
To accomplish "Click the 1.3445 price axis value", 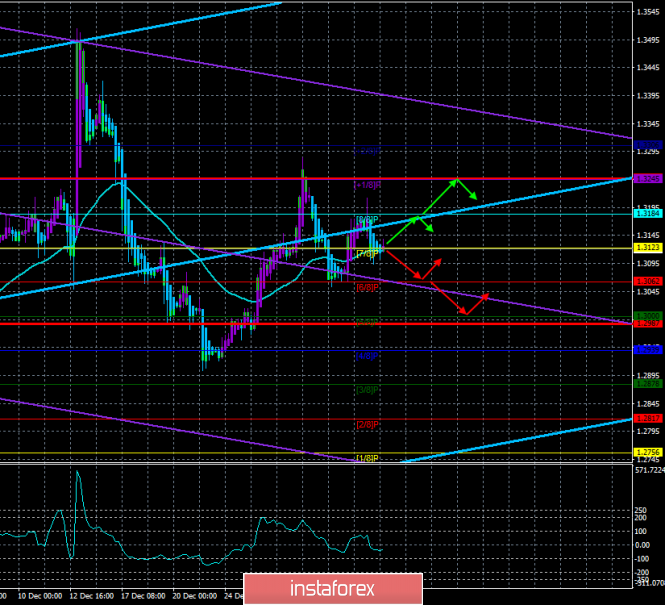I will coord(648,68).
